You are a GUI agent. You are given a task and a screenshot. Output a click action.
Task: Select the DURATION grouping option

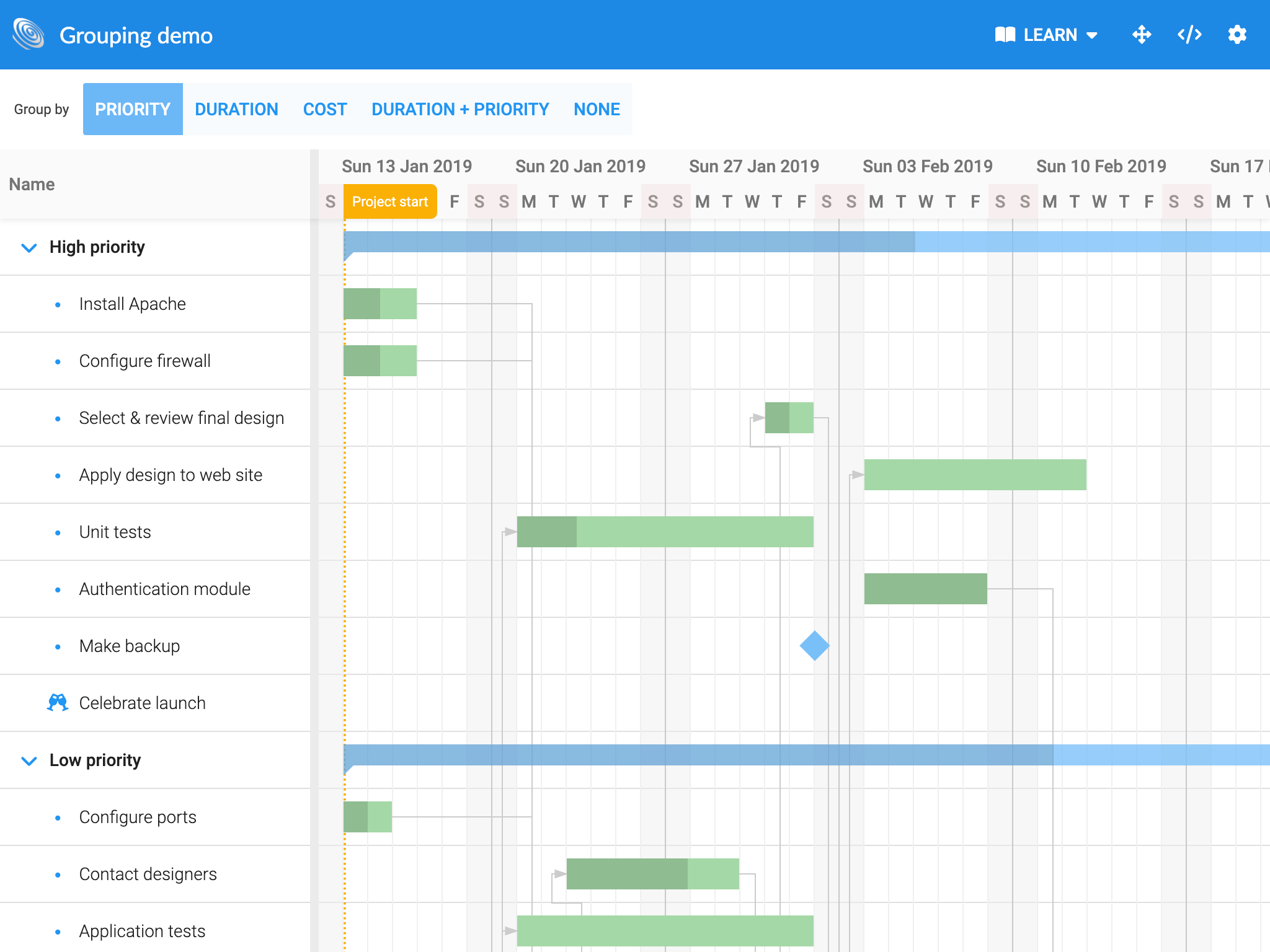pos(236,109)
